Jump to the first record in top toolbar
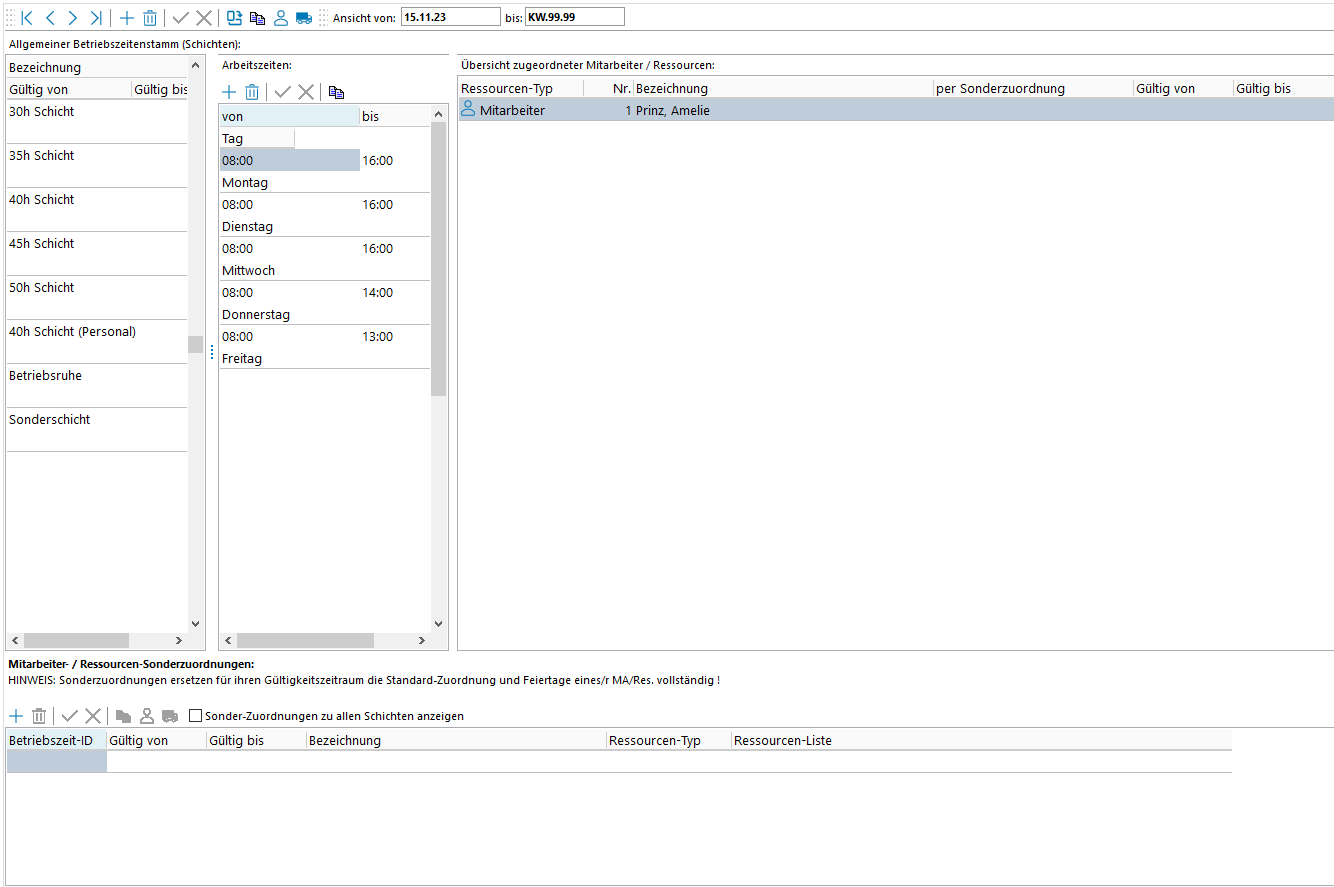This screenshot has height=887, width=1334. coord(27,17)
